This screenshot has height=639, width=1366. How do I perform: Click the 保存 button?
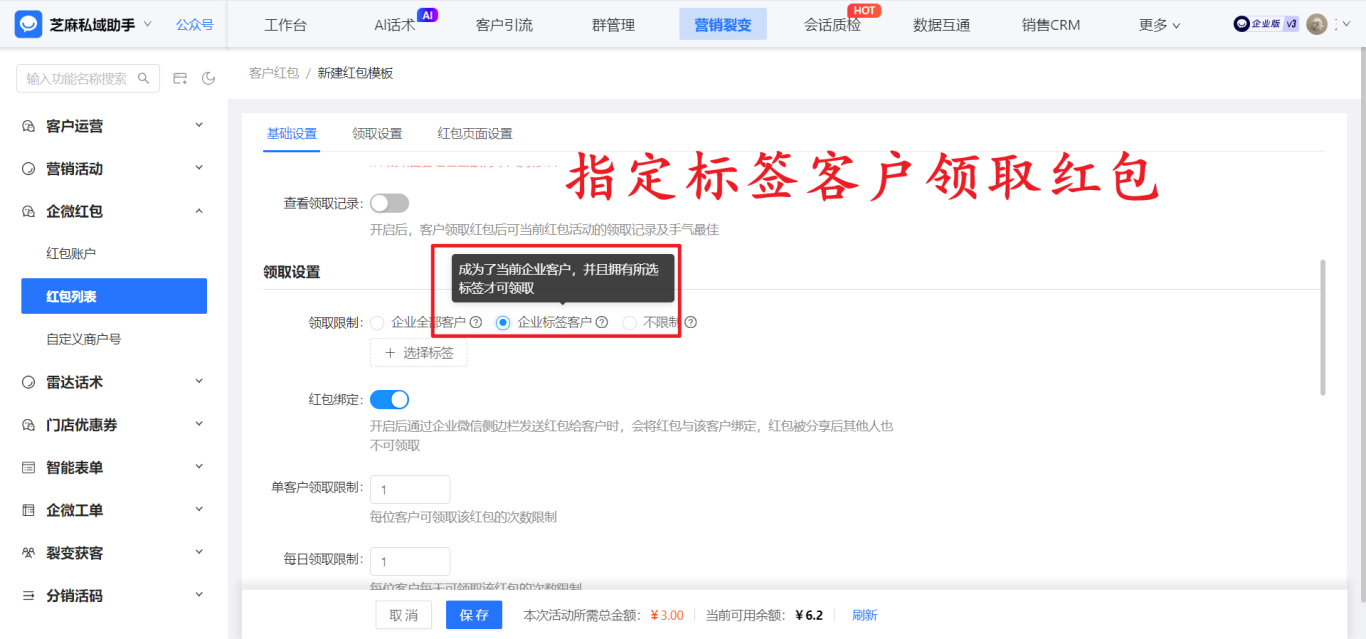pyautogui.click(x=474, y=615)
